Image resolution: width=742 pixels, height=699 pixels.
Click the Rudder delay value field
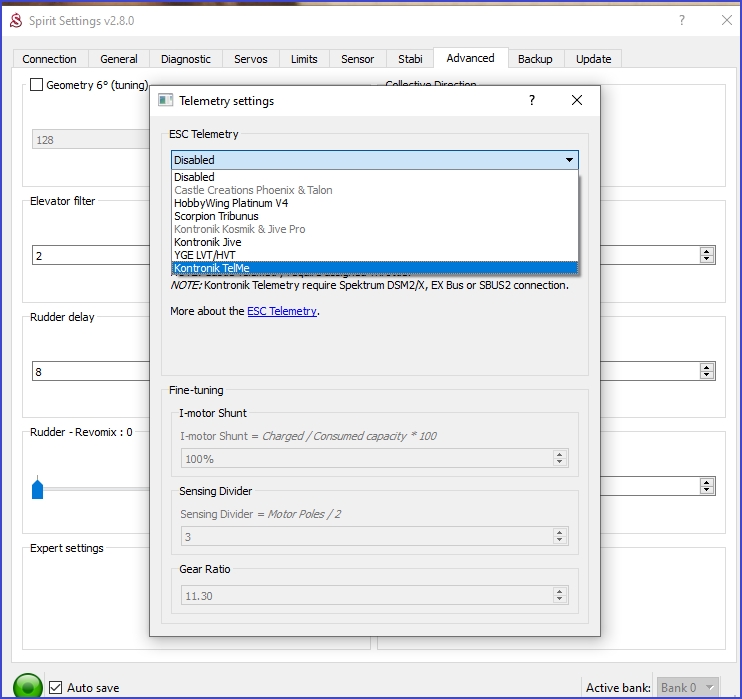90,371
